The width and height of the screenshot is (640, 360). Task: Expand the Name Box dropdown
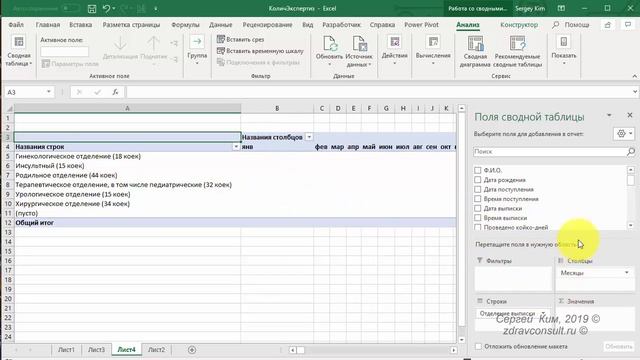click(49, 92)
